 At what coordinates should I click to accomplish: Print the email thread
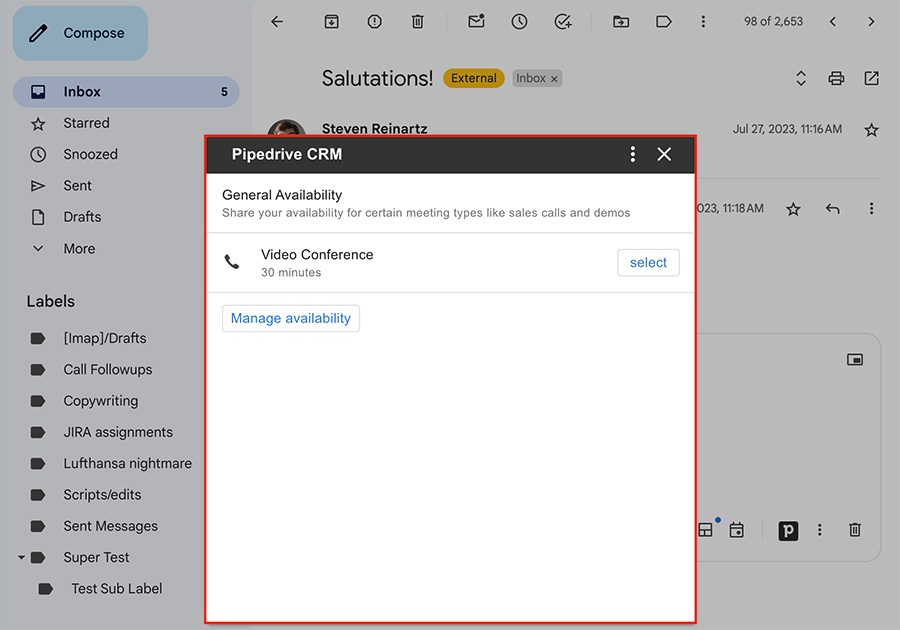[836, 78]
